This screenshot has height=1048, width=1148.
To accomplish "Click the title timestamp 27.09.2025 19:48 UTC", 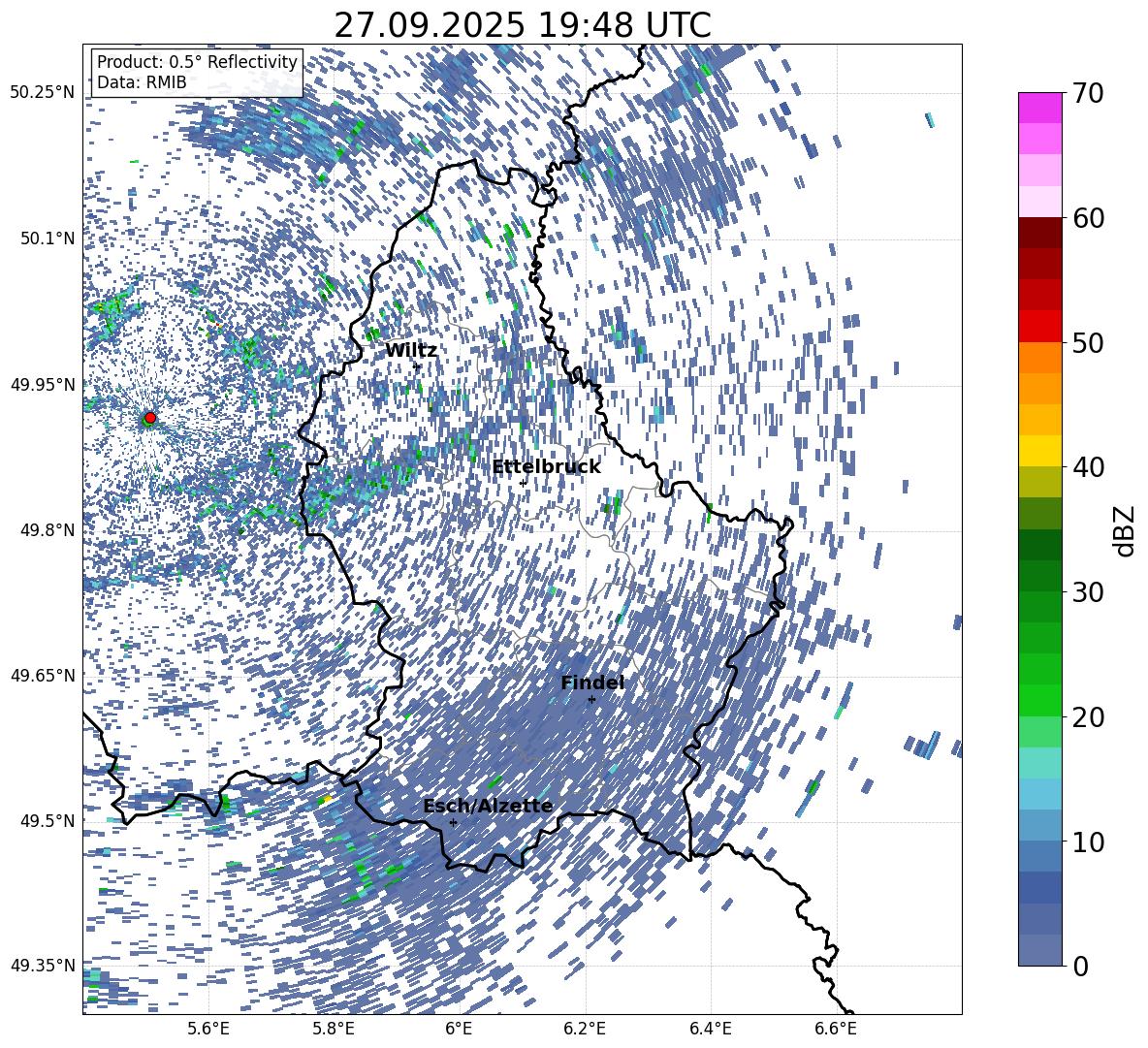I will pos(523,25).
